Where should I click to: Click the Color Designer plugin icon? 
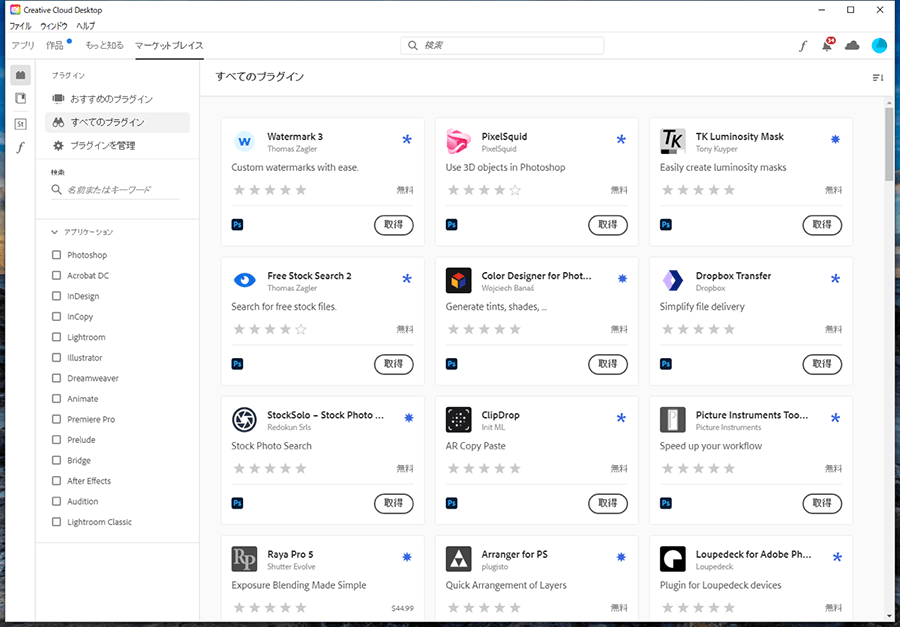[x=459, y=280]
